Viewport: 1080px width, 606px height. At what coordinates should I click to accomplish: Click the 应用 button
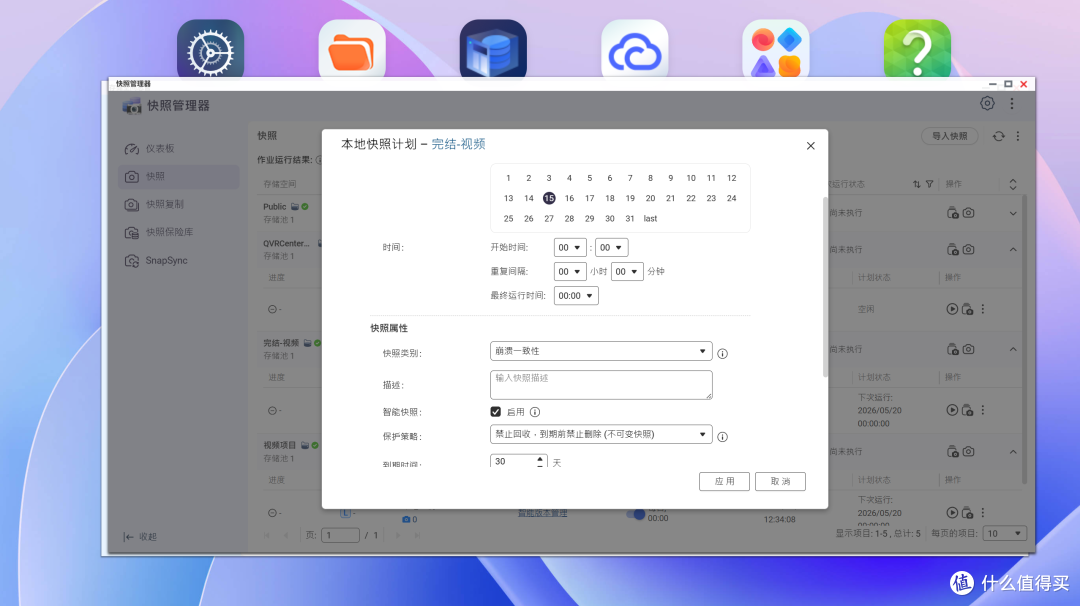tap(724, 481)
